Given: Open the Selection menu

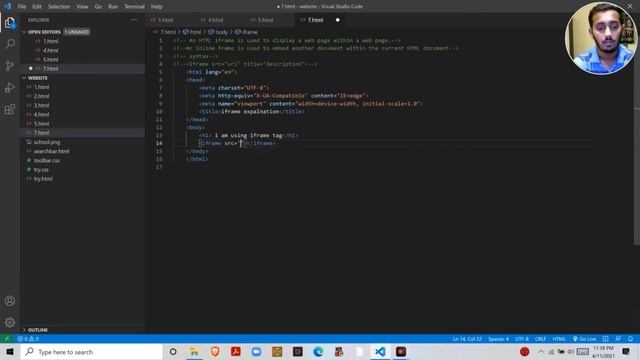Looking at the screenshot, I should tap(59, 7).
